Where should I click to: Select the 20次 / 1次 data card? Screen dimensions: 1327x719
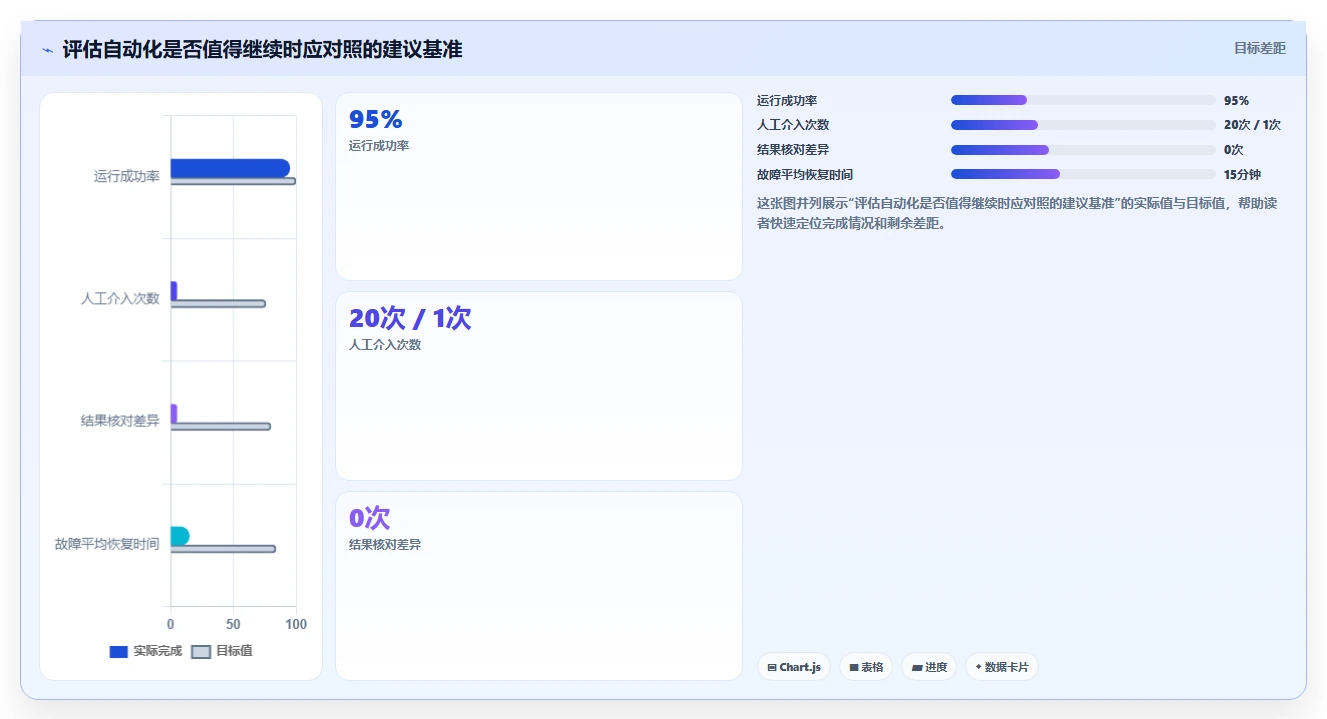pos(539,386)
